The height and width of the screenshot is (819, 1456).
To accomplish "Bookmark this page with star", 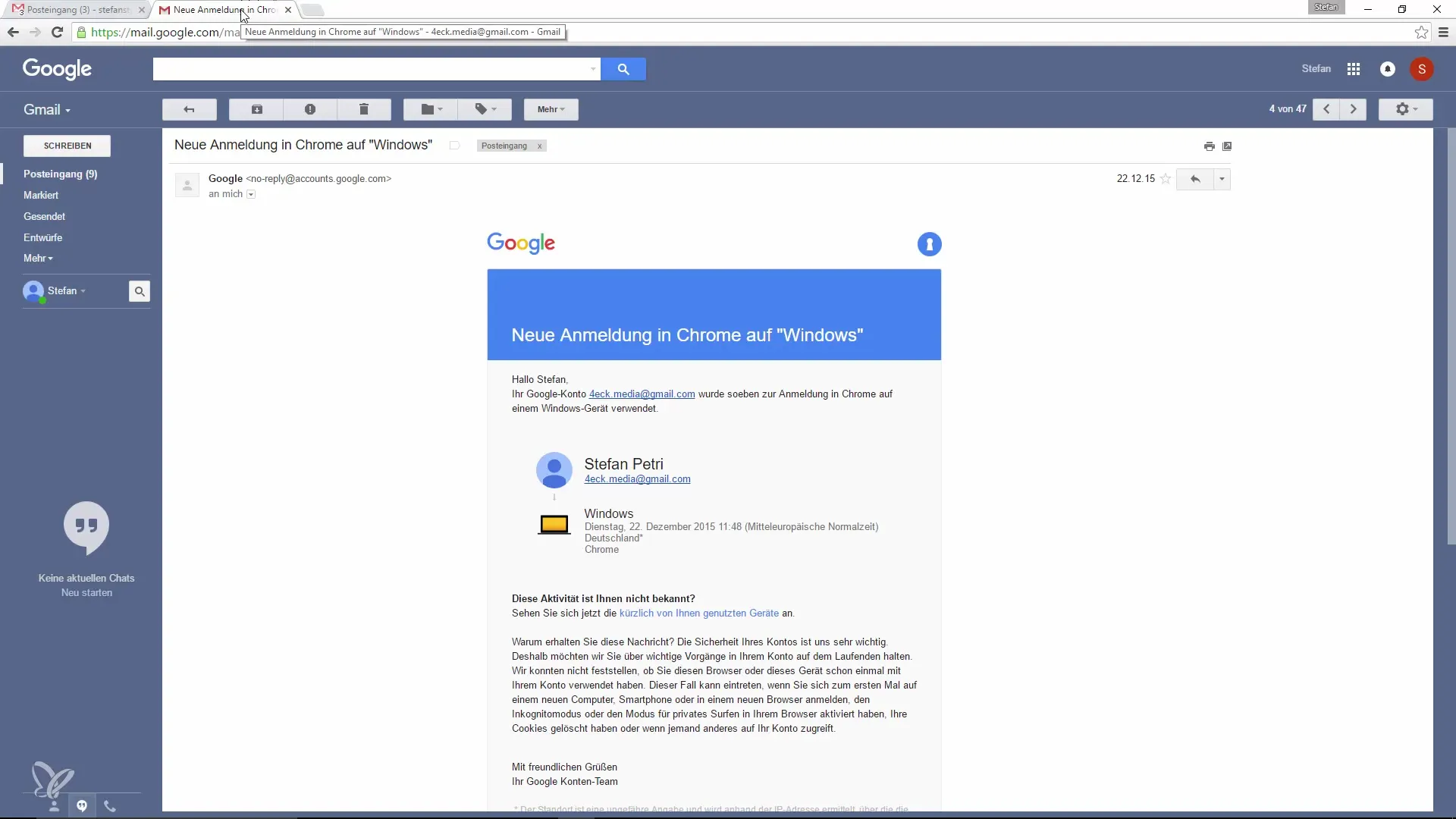I will click(x=1421, y=33).
